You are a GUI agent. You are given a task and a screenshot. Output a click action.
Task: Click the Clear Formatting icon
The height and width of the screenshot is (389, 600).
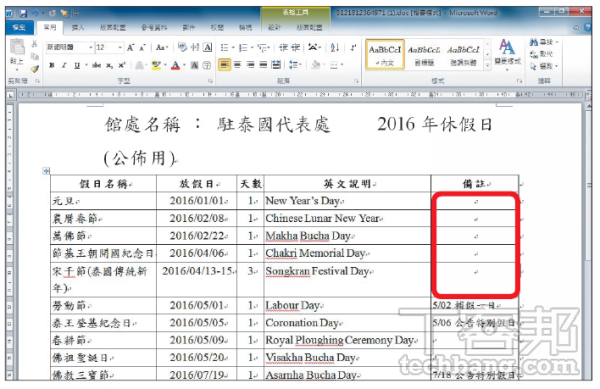(183, 47)
